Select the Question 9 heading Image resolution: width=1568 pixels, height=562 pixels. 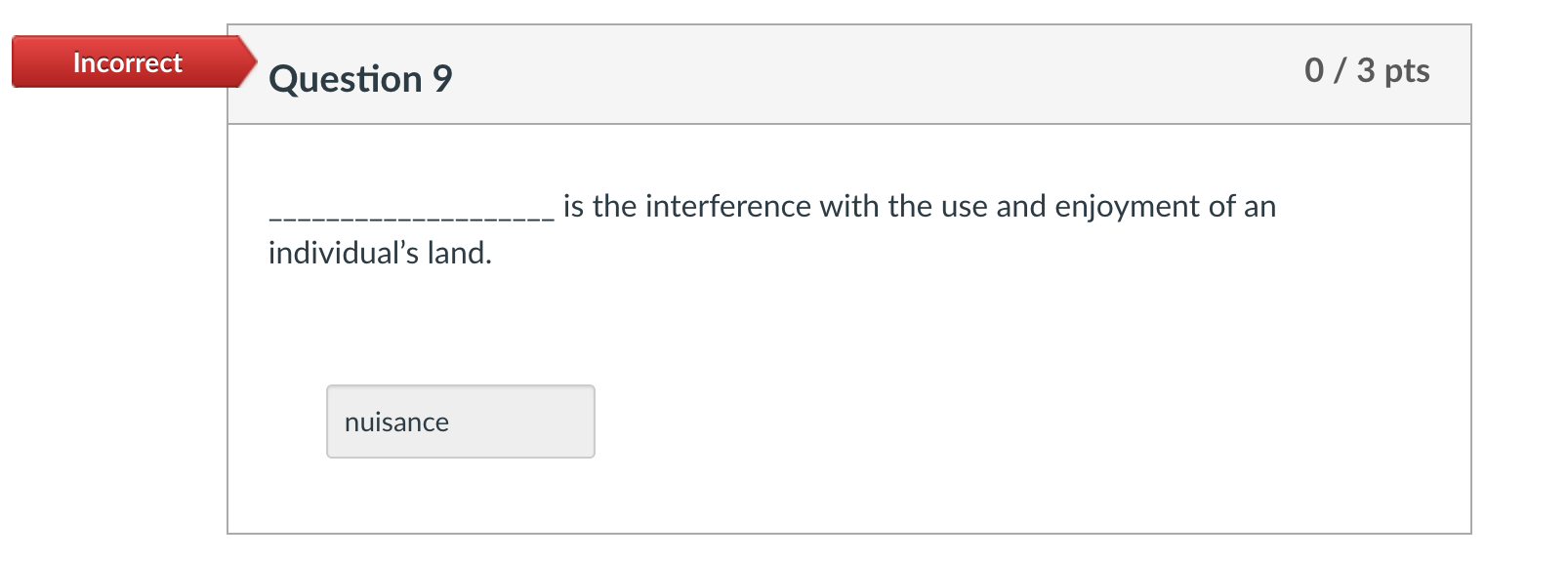tap(359, 78)
